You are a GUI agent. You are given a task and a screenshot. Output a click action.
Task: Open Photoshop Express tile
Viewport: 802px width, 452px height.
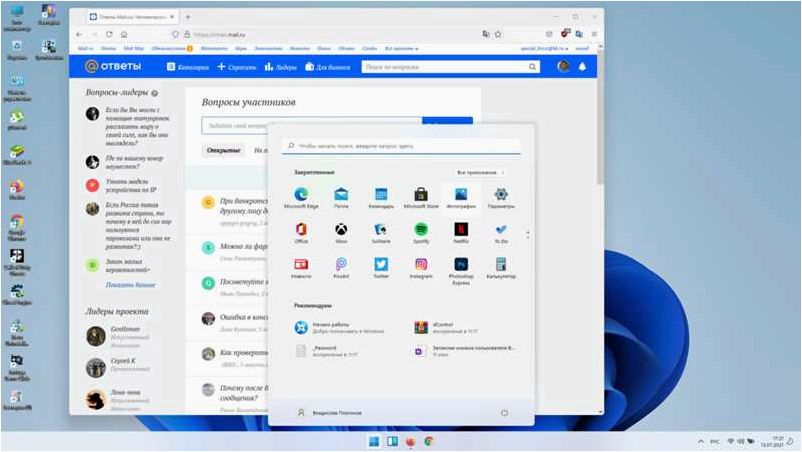point(461,270)
